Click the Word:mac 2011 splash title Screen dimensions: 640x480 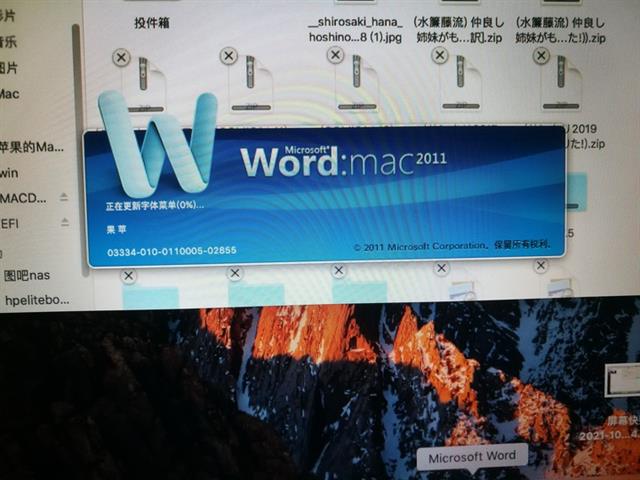click(x=344, y=162)
